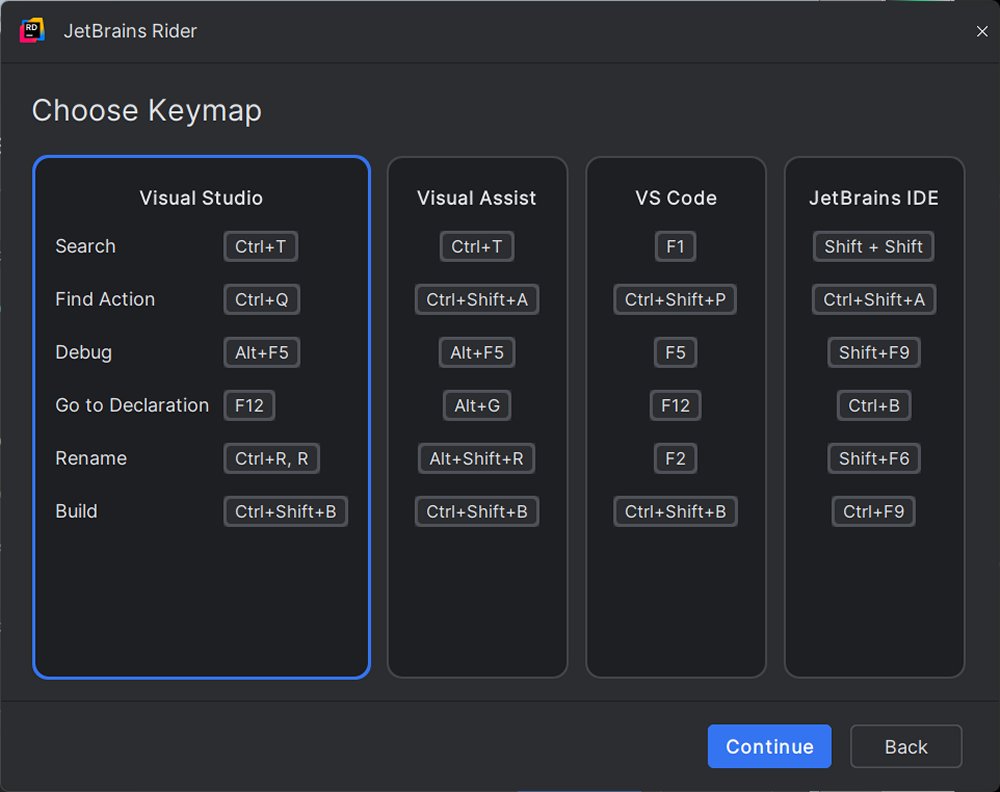Viewport: 1000px width, 792px height.
Task: Click the Shift + Shift shortcut badge
Action: (873, 247)
